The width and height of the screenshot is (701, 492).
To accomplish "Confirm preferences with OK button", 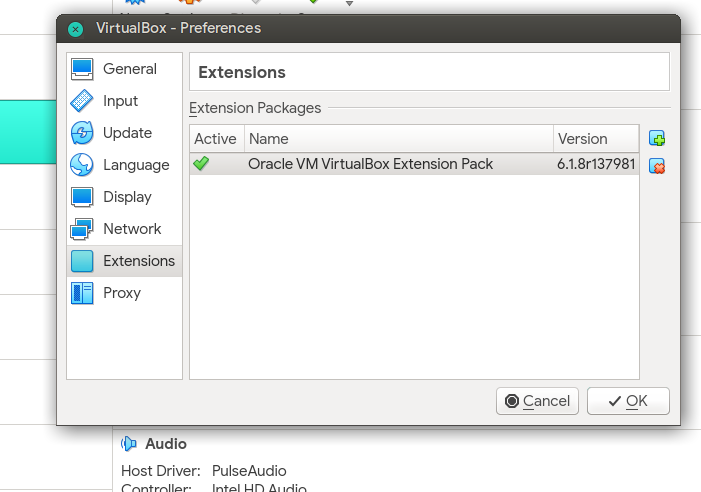I will 628,401.
